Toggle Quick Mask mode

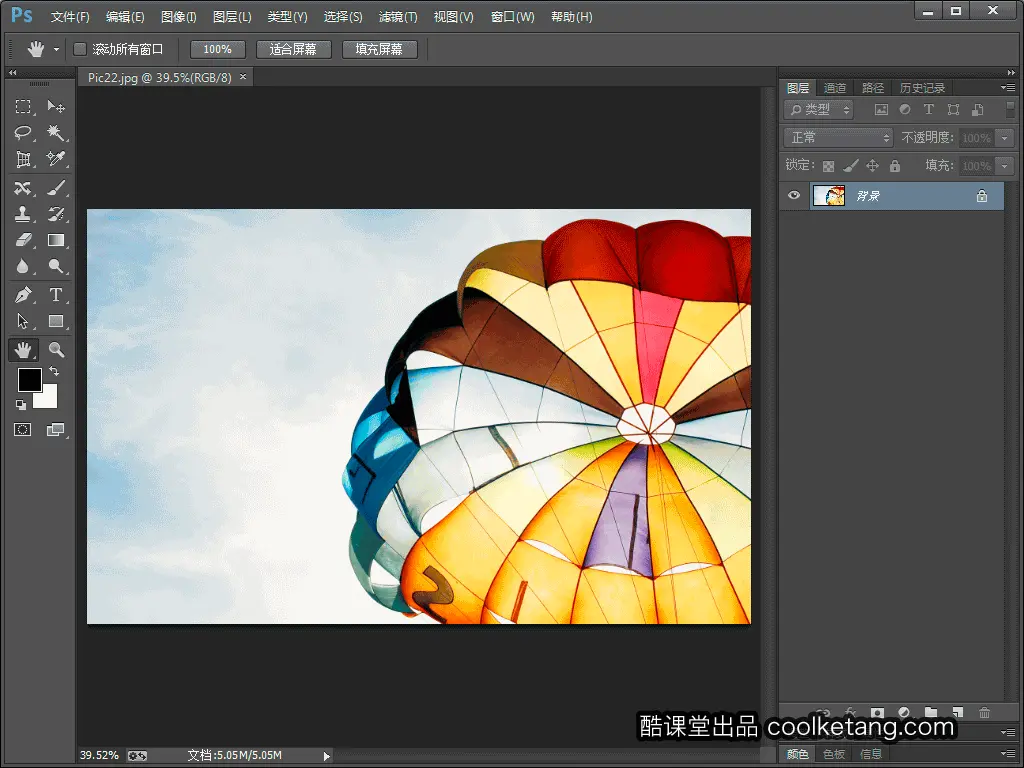point(23,429)
